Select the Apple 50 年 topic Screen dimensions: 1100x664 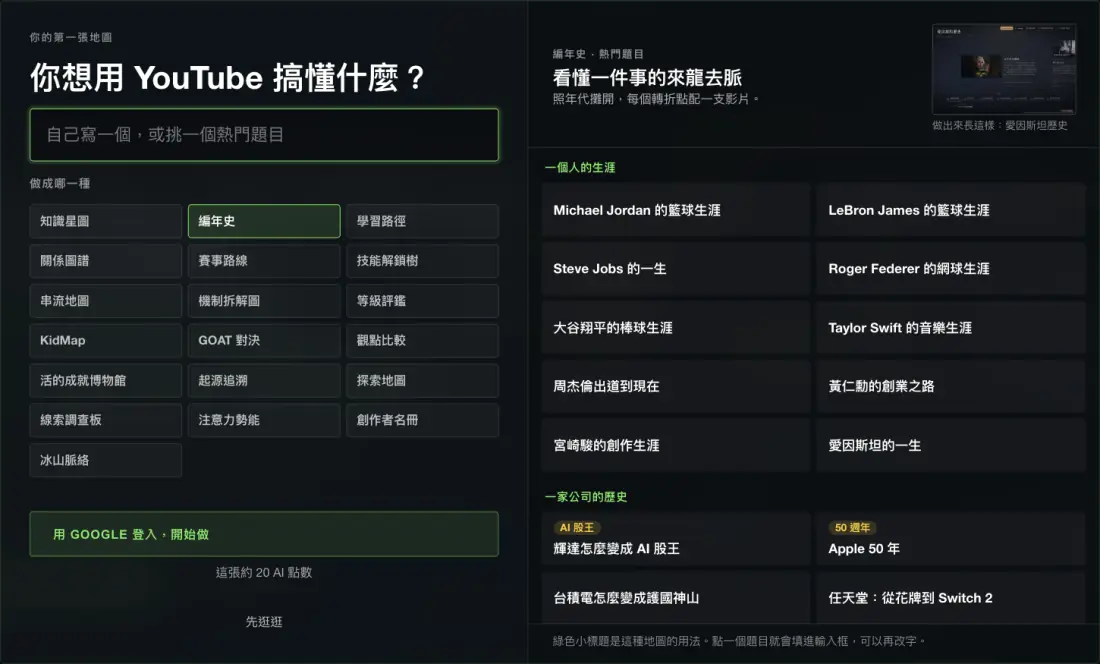pos(951,539)
